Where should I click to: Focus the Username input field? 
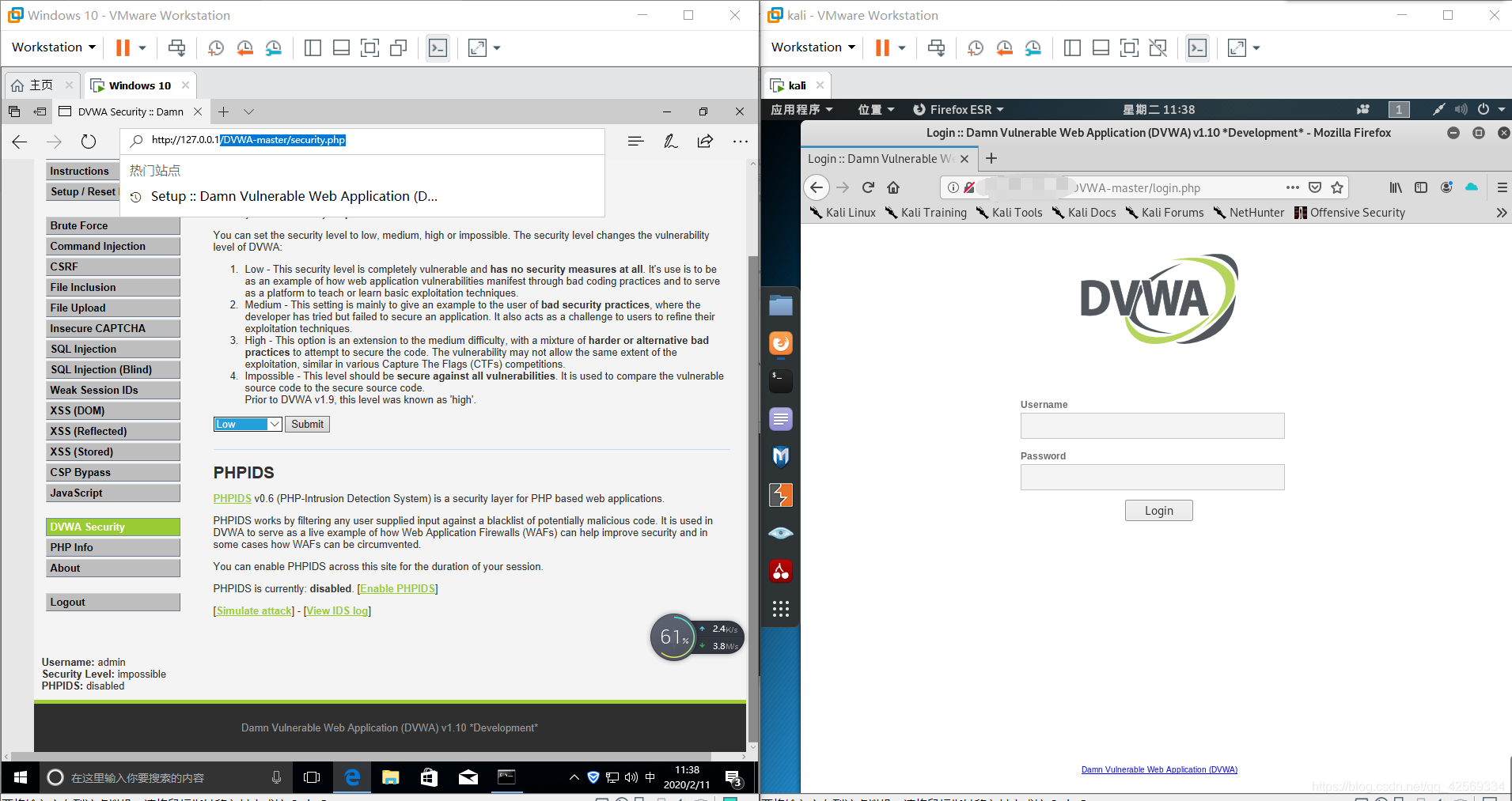tap(1152, 425)
